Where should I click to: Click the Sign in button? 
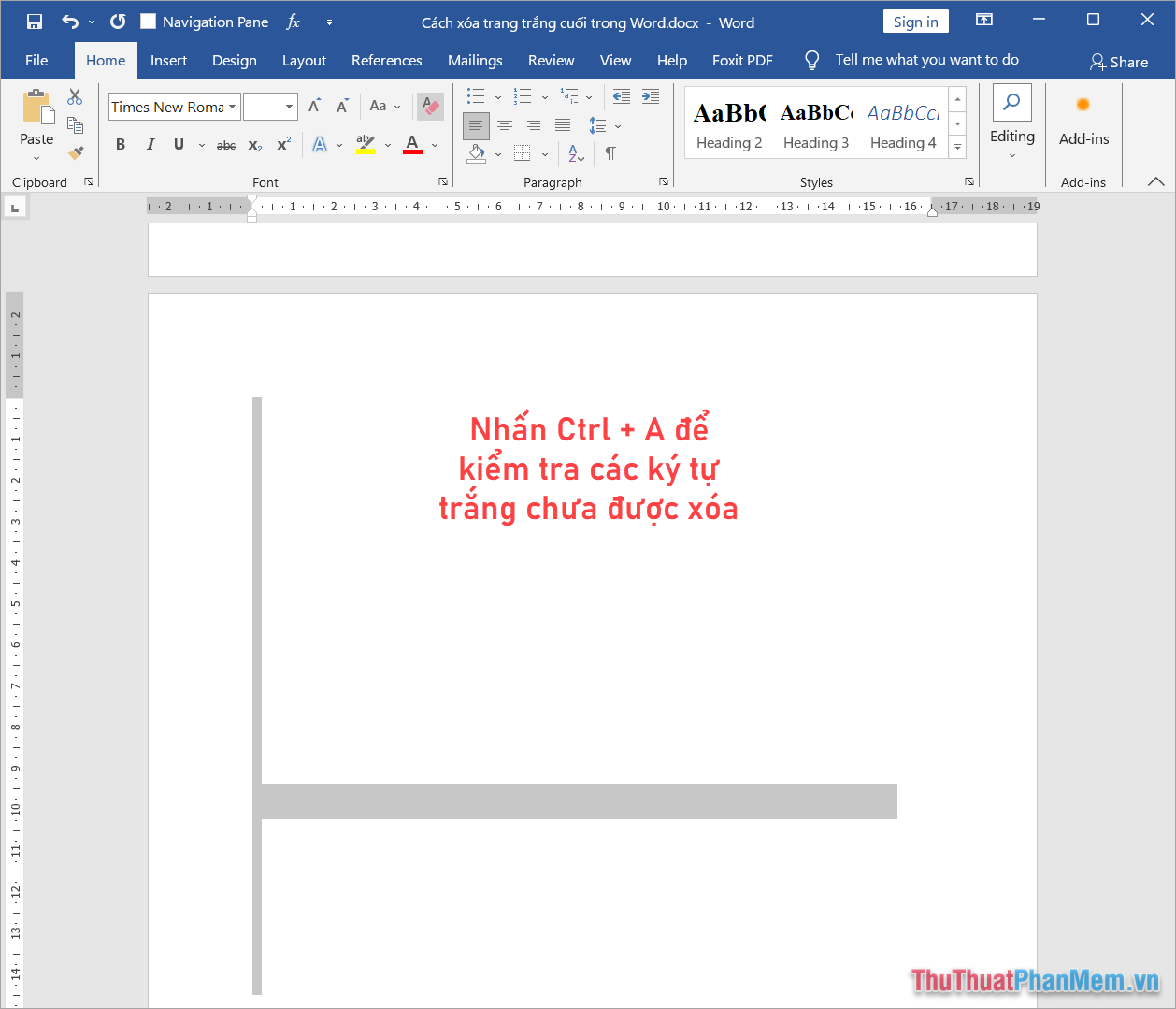pos(915,21)
